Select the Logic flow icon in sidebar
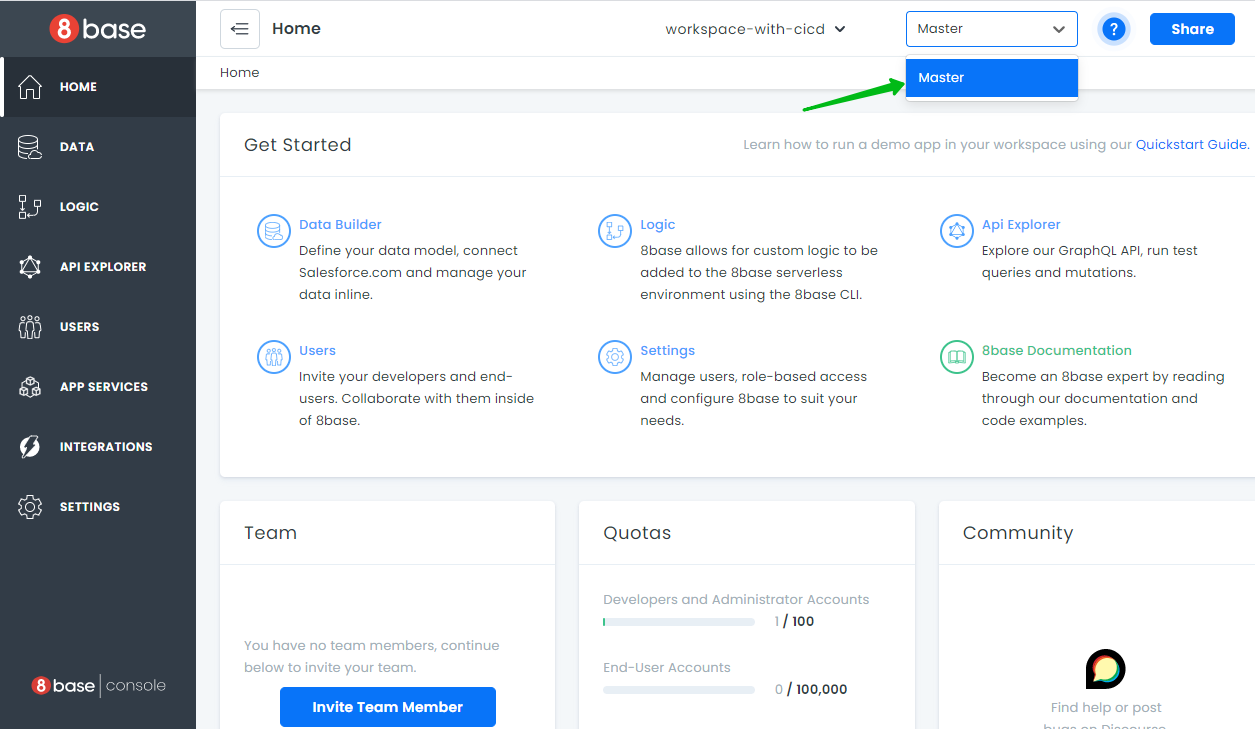 30,207
